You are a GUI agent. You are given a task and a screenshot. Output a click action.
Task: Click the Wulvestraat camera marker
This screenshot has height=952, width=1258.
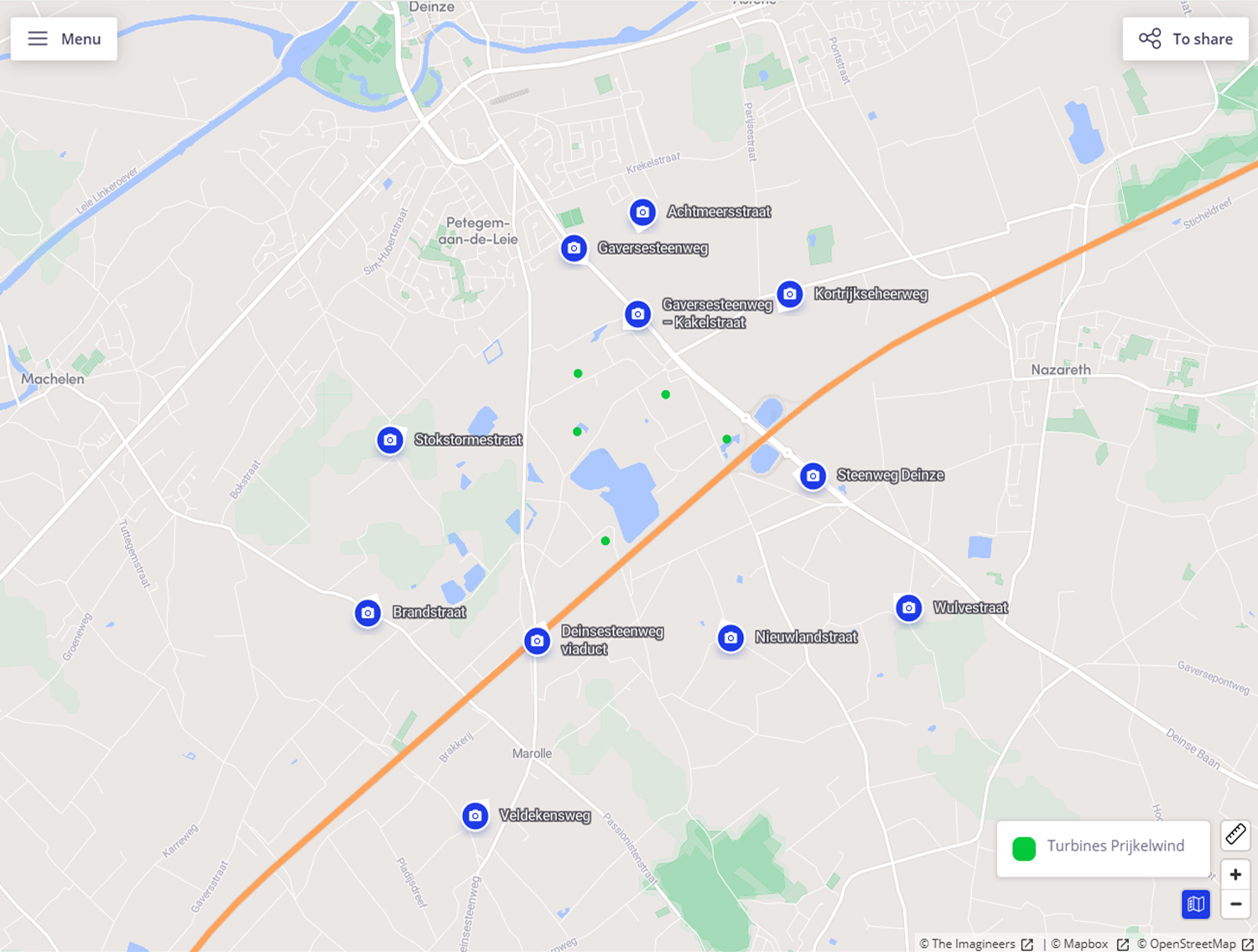click(908, 607)
